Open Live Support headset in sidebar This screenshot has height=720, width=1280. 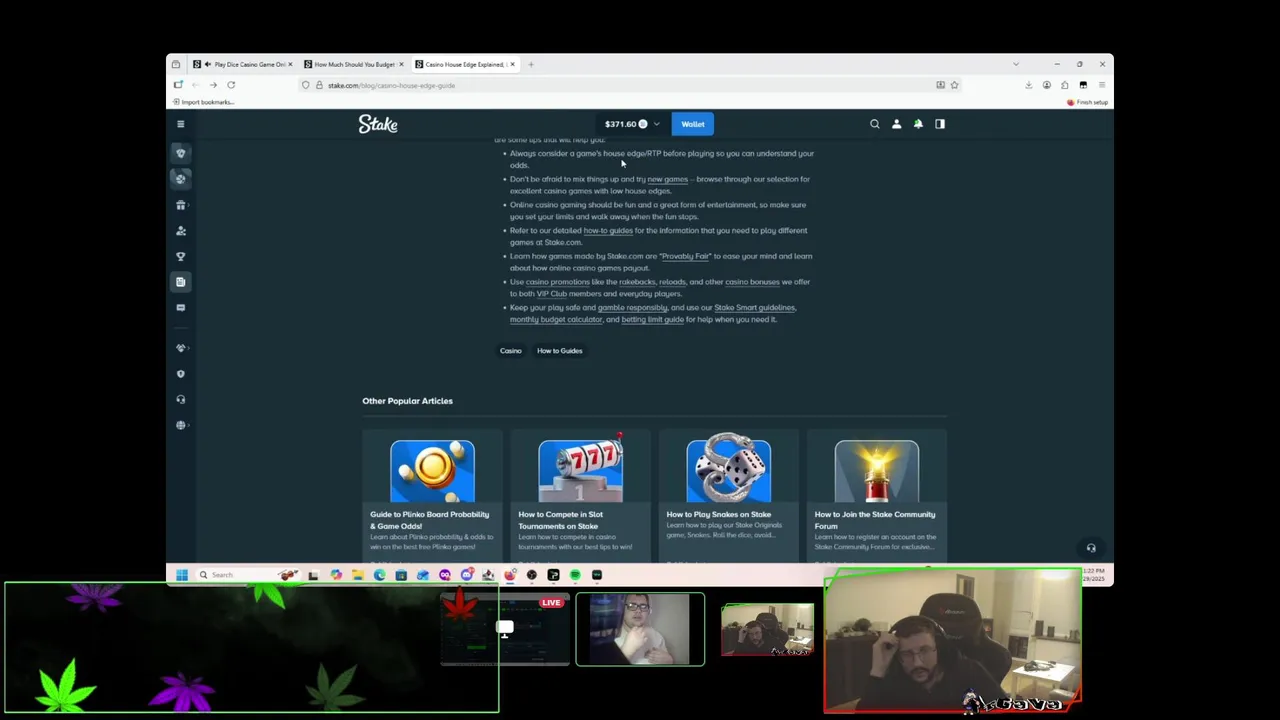[x=181, y=399]
